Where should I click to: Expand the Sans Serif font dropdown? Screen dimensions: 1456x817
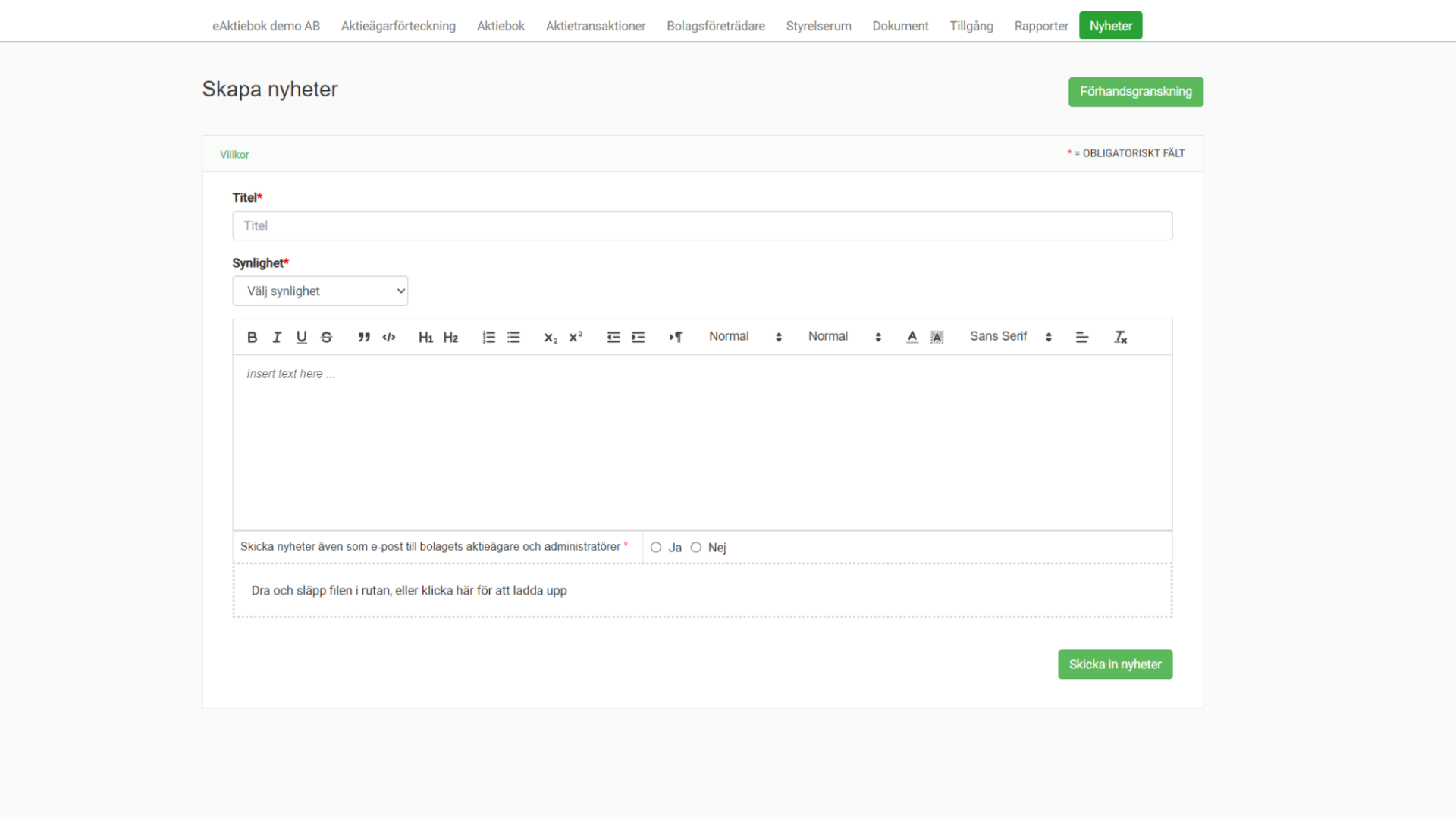pos(1010,337)
